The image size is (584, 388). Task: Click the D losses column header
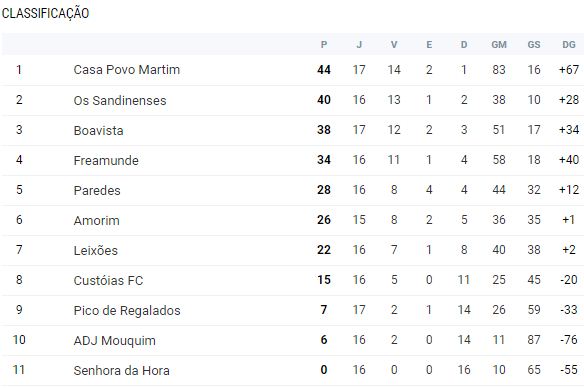point(464,45)
